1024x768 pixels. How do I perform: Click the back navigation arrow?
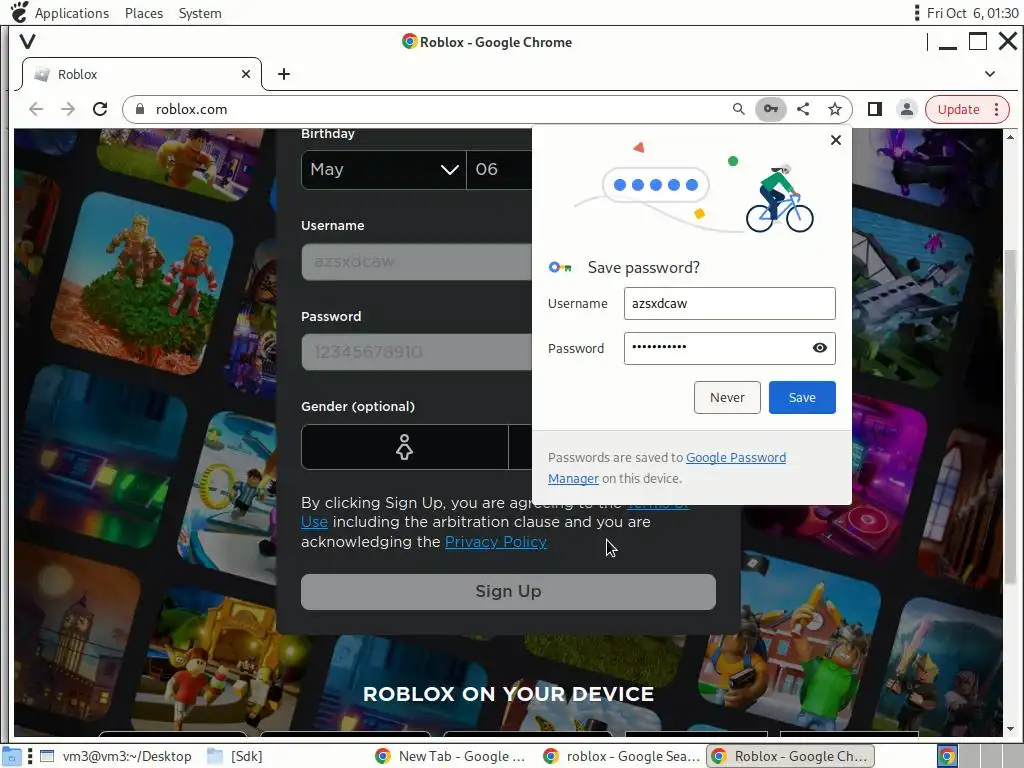(x=36, y=109)
